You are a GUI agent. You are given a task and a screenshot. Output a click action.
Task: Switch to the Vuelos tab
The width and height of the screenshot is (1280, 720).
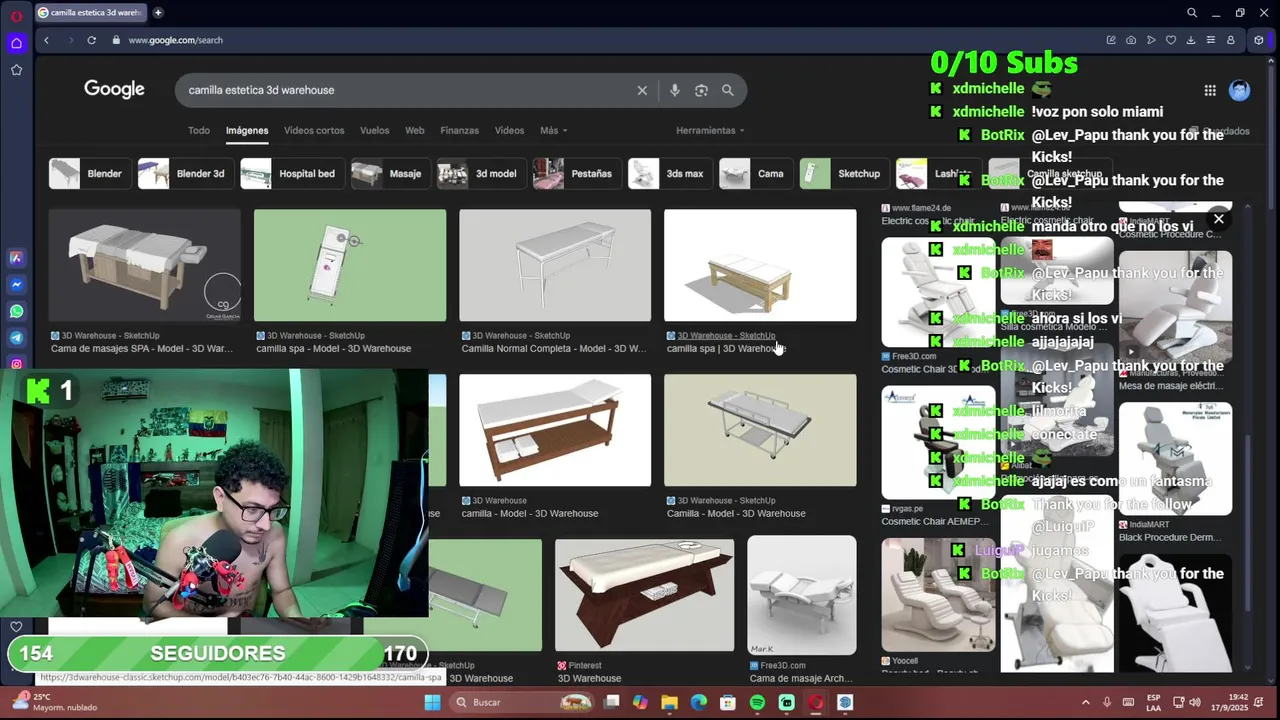click(374, 130)
